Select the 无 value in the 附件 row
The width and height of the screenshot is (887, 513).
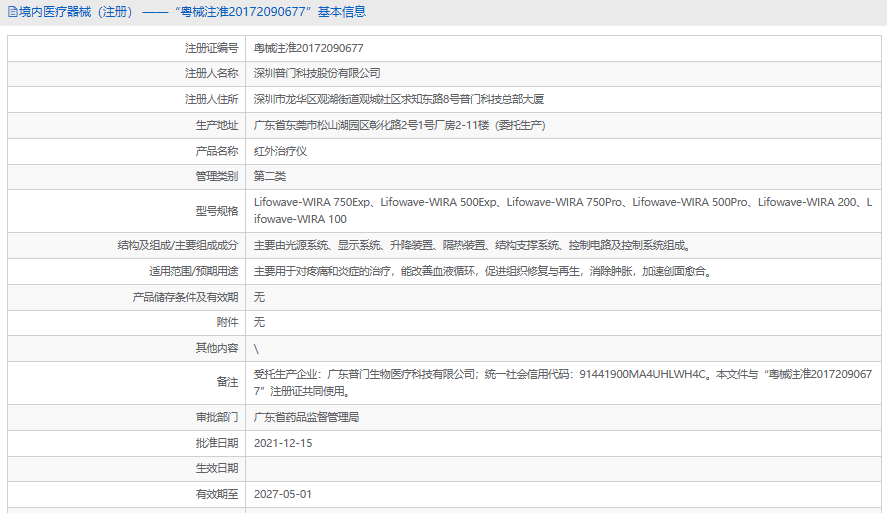coord(259,322)
